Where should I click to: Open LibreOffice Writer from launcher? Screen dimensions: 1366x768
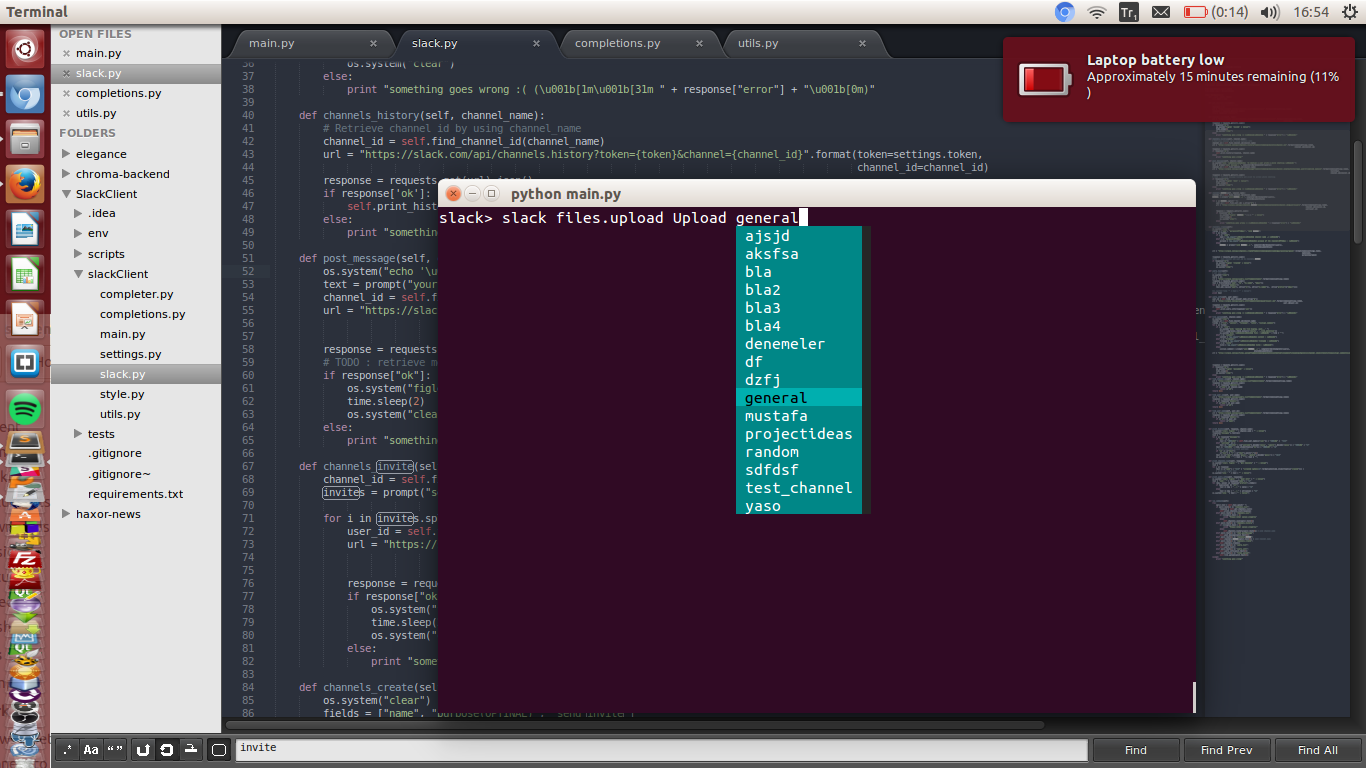(x=25, y=230)
